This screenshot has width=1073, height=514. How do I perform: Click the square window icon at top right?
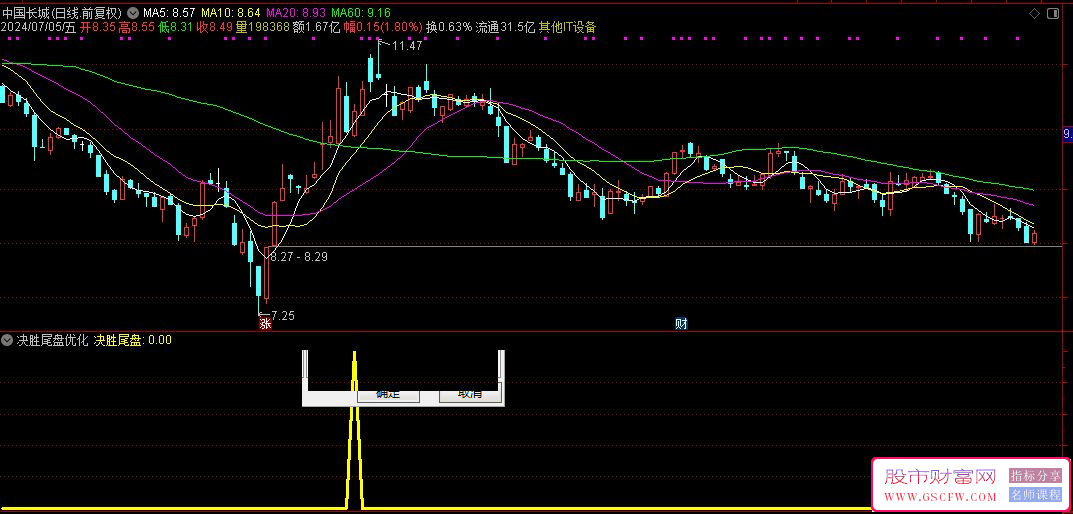pos(1051,13)
